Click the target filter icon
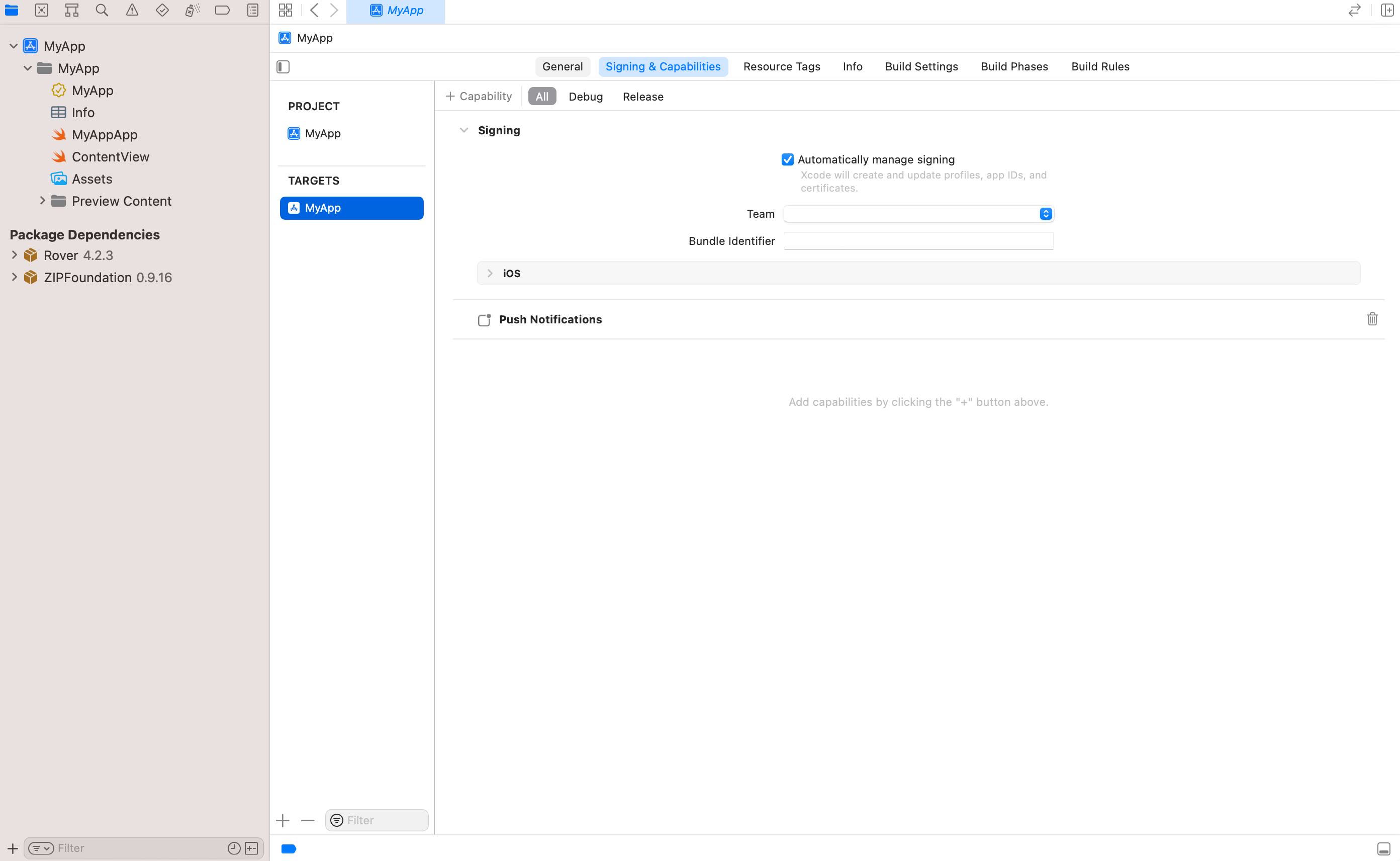Screen dimensions: 1400x861 pos(337,820)
